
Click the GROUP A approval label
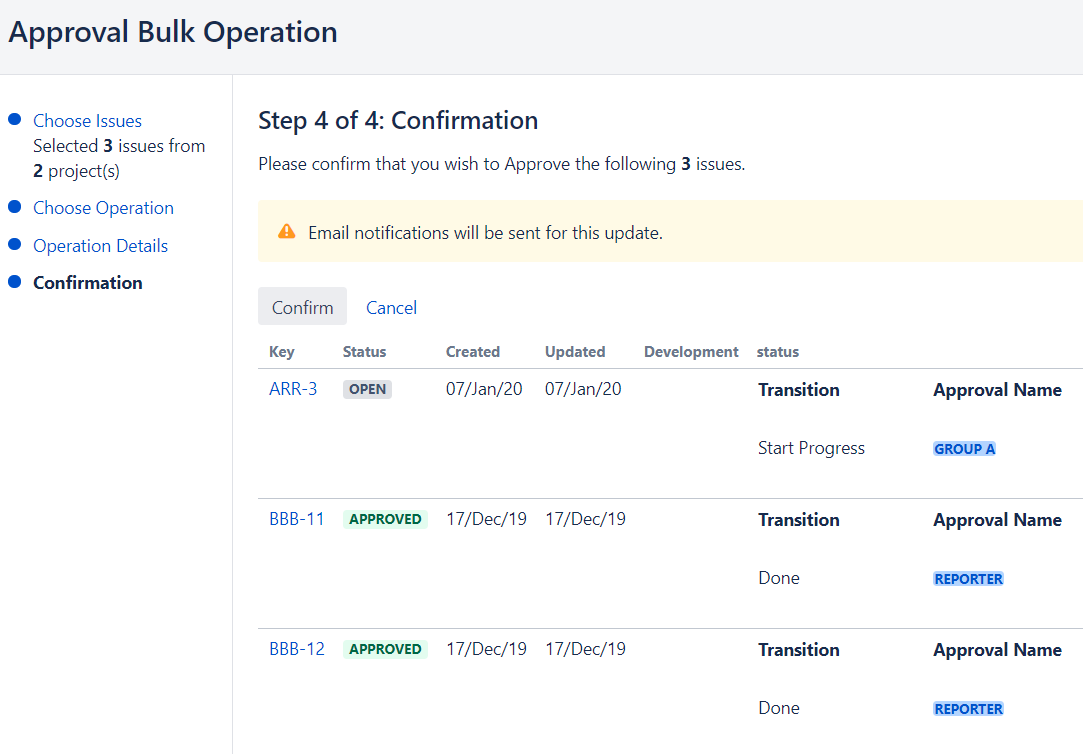click(x=964, y=449)
